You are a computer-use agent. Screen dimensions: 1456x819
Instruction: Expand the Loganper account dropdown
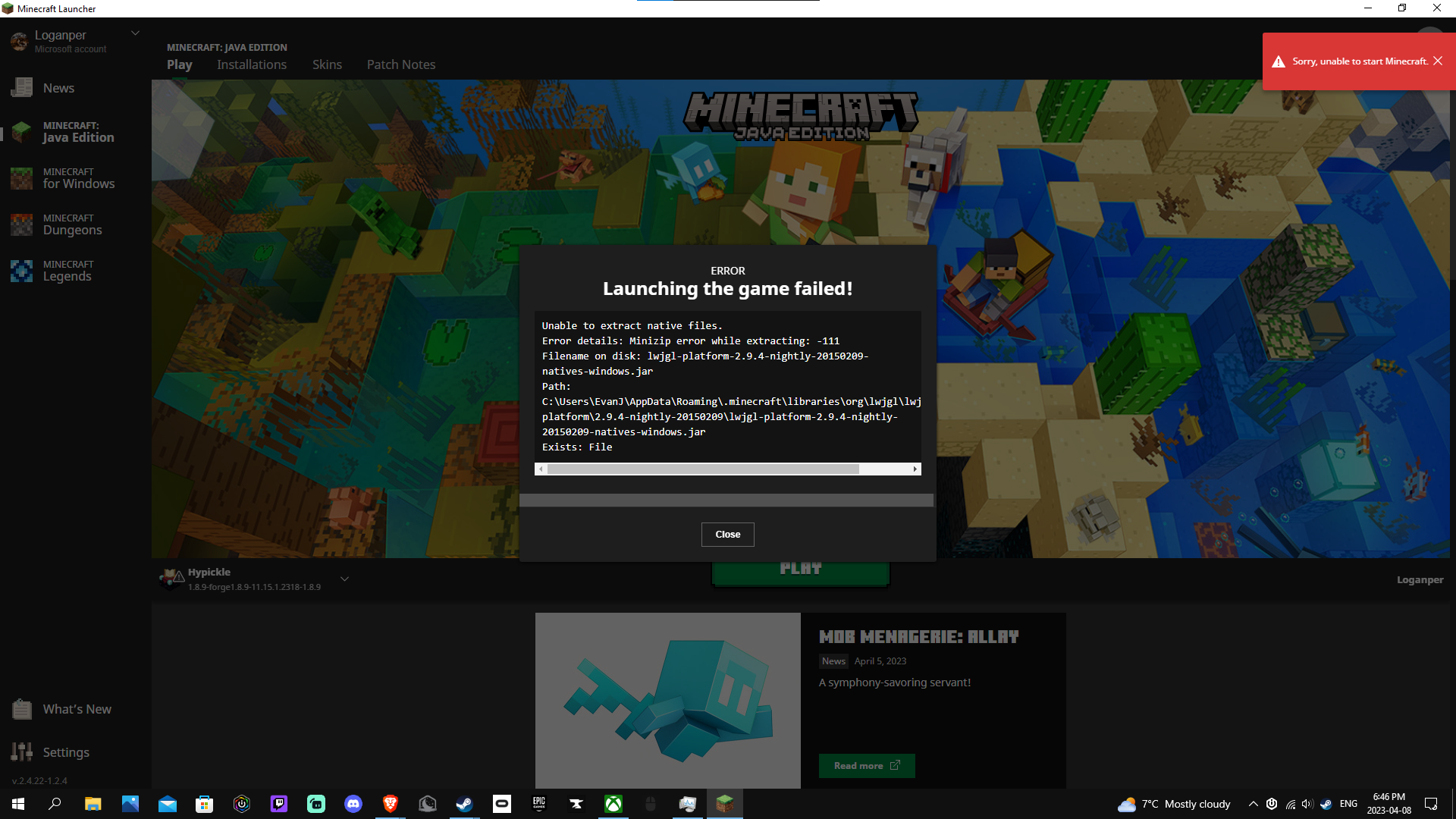(135, 33)
